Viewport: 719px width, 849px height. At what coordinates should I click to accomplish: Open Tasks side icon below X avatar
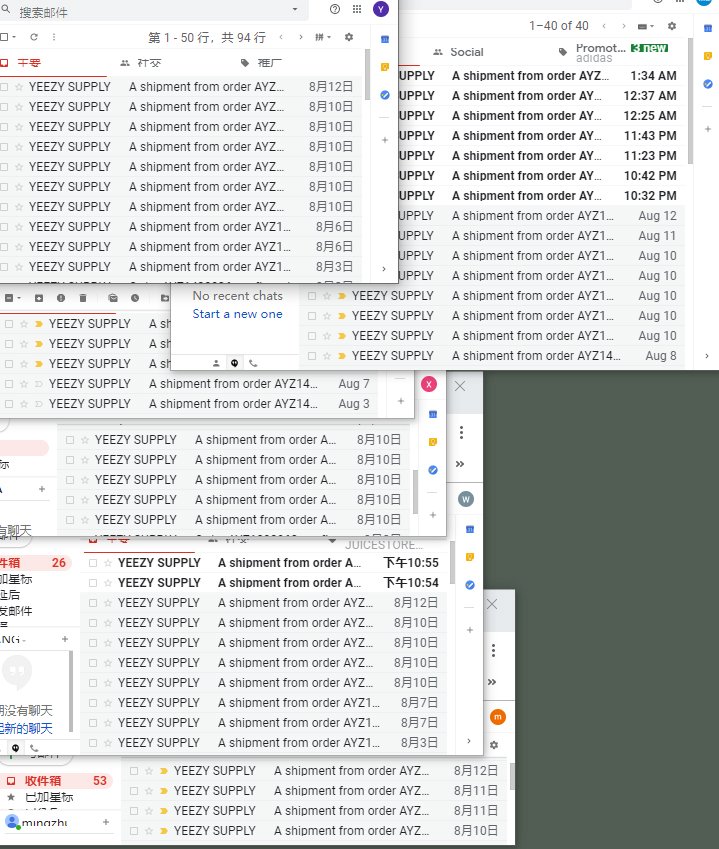[x=433, y=470]
